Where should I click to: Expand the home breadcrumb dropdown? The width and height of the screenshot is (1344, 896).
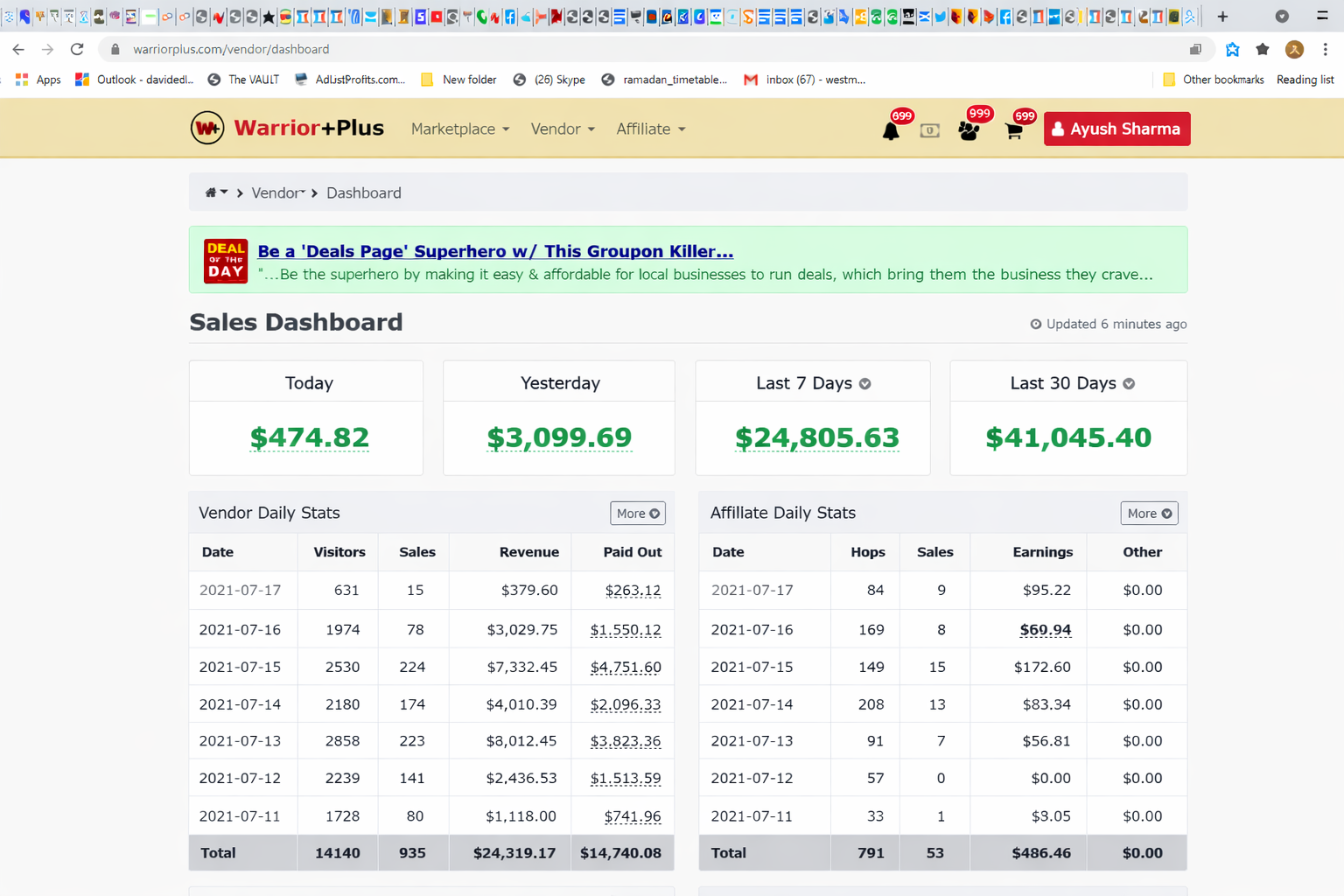(215, 192)
